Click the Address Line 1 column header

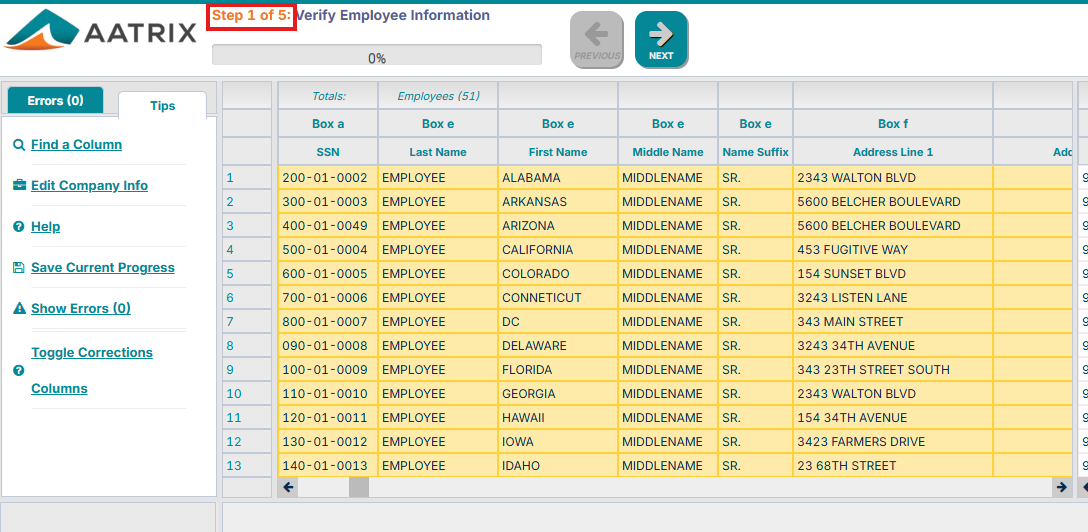click(893, 152)
